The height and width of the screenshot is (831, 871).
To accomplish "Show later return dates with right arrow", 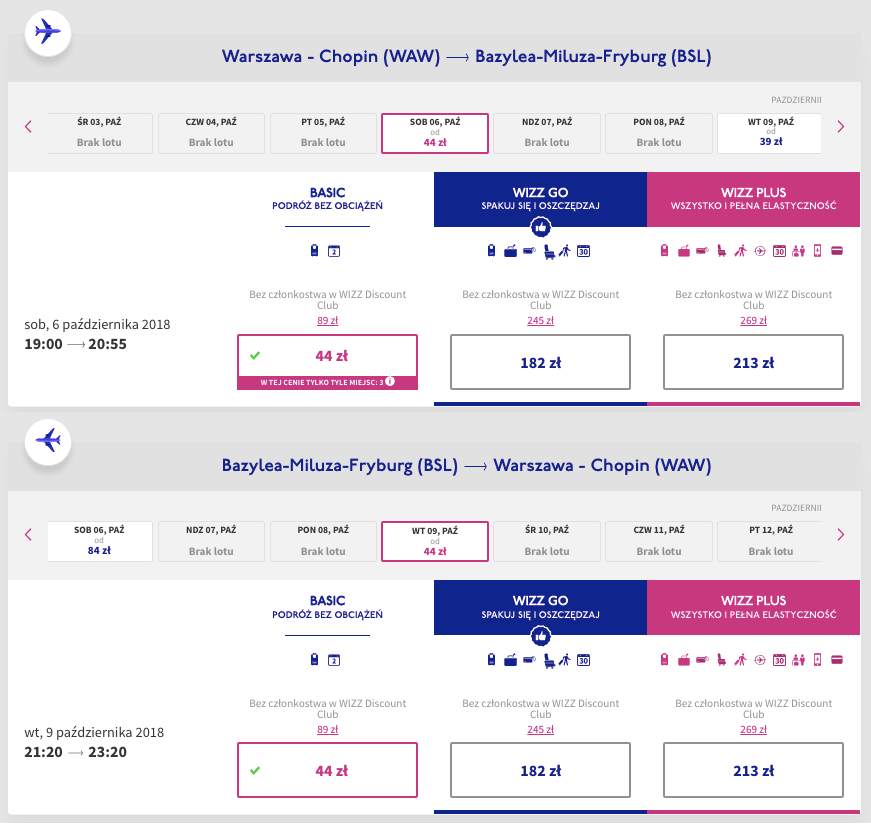I will [840, 534].
